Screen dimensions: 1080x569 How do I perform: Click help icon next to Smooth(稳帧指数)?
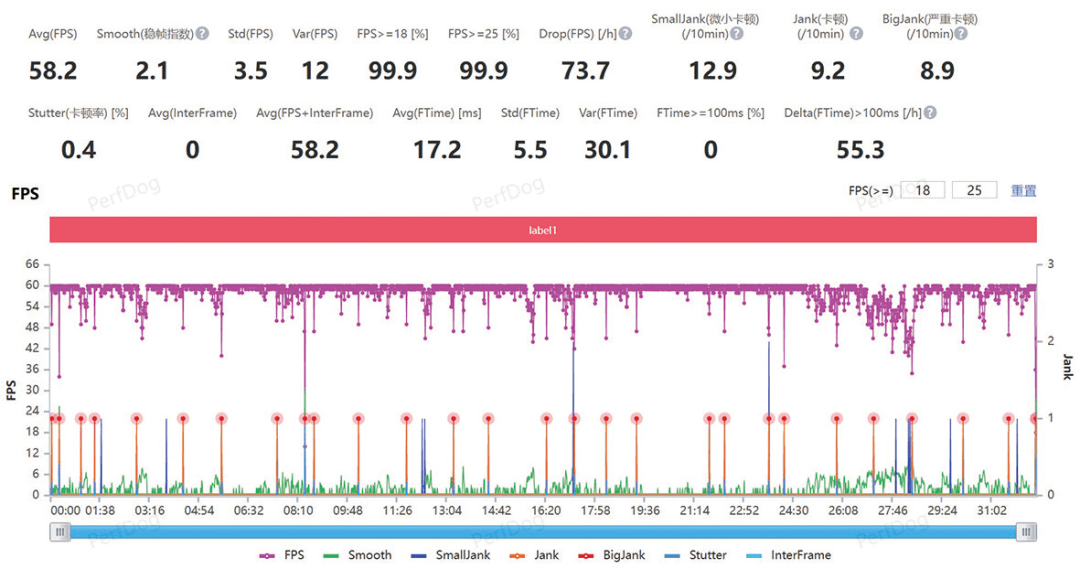[x=203, y=33]
